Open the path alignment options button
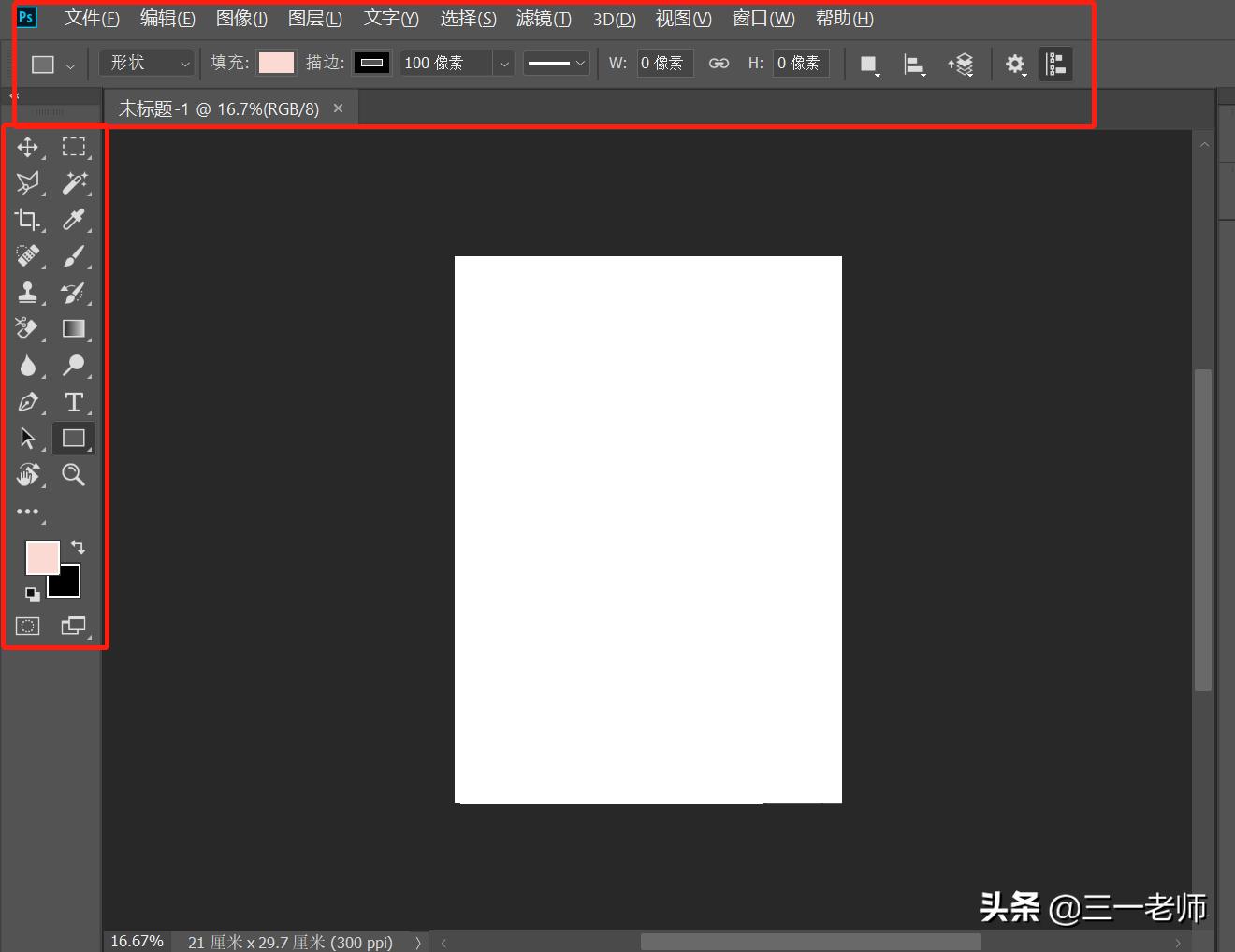 point(913,65)
